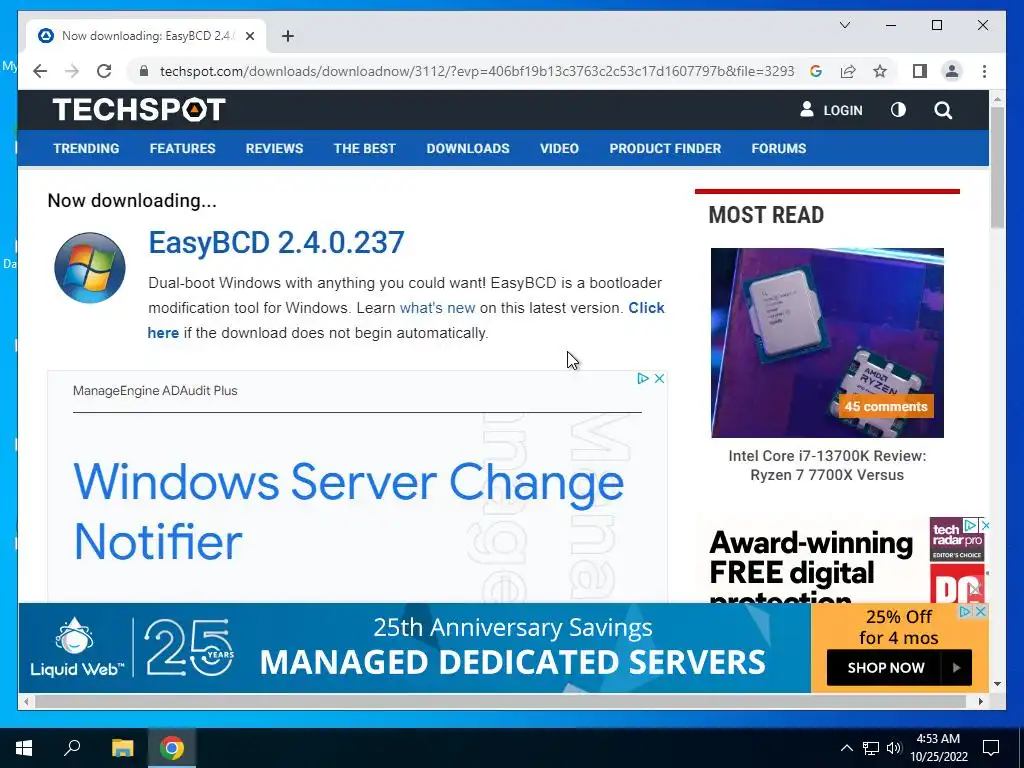Open the network tray icon
The width and height of the screenshot is (1024, 768).
(x=871, y=748)
